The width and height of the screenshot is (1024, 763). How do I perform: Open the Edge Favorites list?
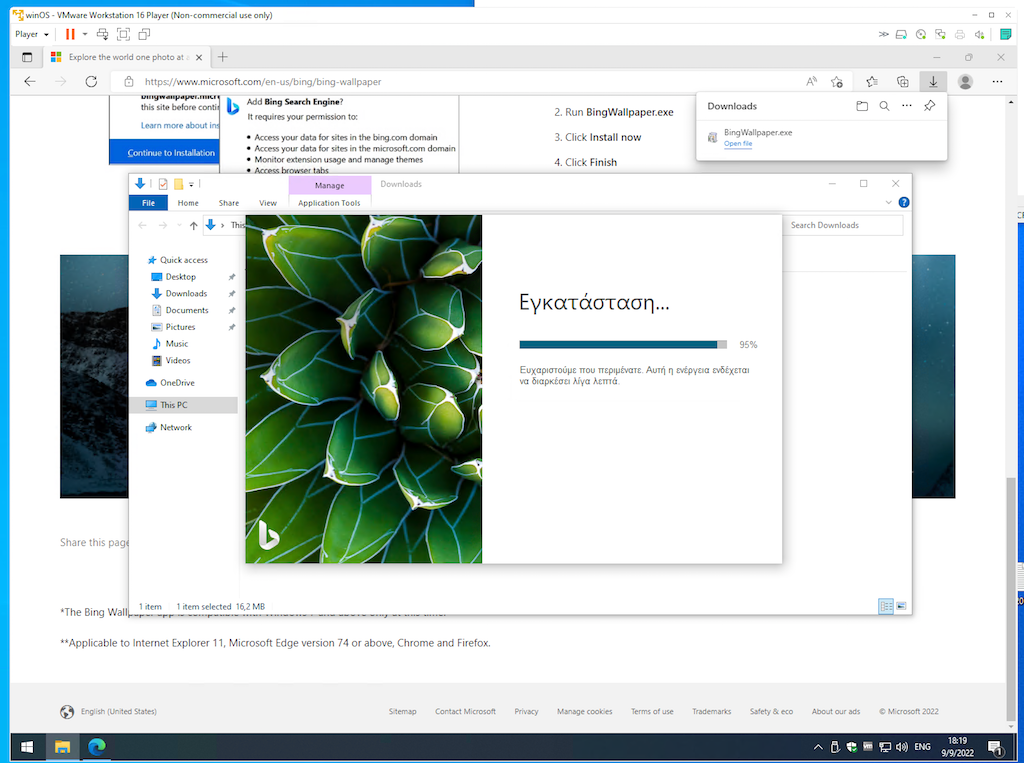(x=872, y=82)
